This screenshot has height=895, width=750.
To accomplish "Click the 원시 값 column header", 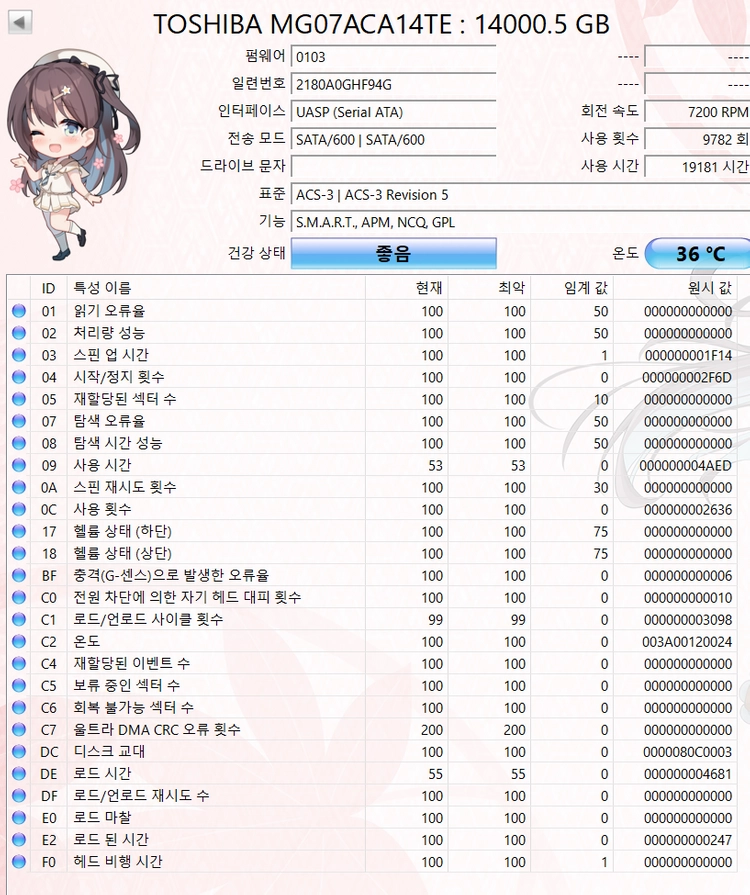I will (x=675, y=288).
